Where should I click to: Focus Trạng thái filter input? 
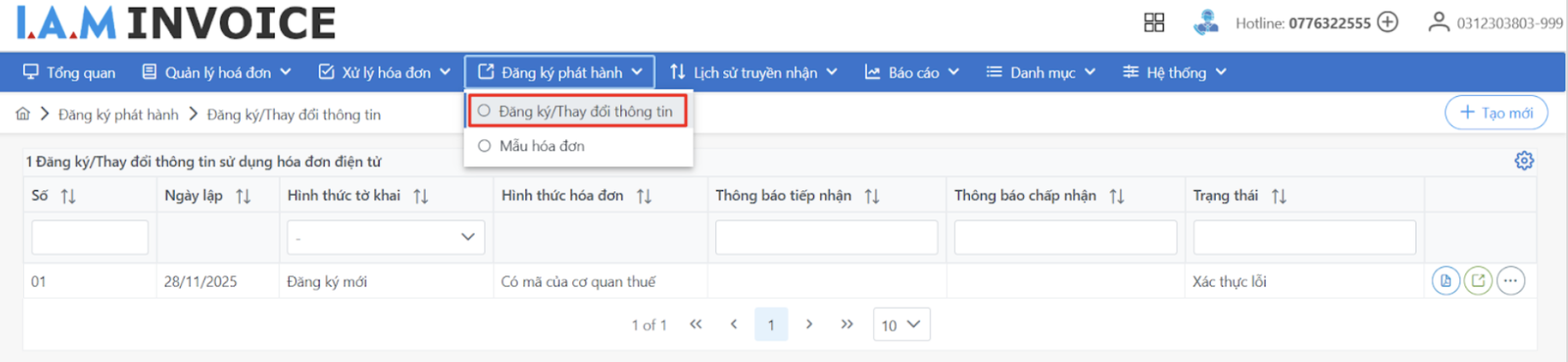click(x=1304, y=237)
